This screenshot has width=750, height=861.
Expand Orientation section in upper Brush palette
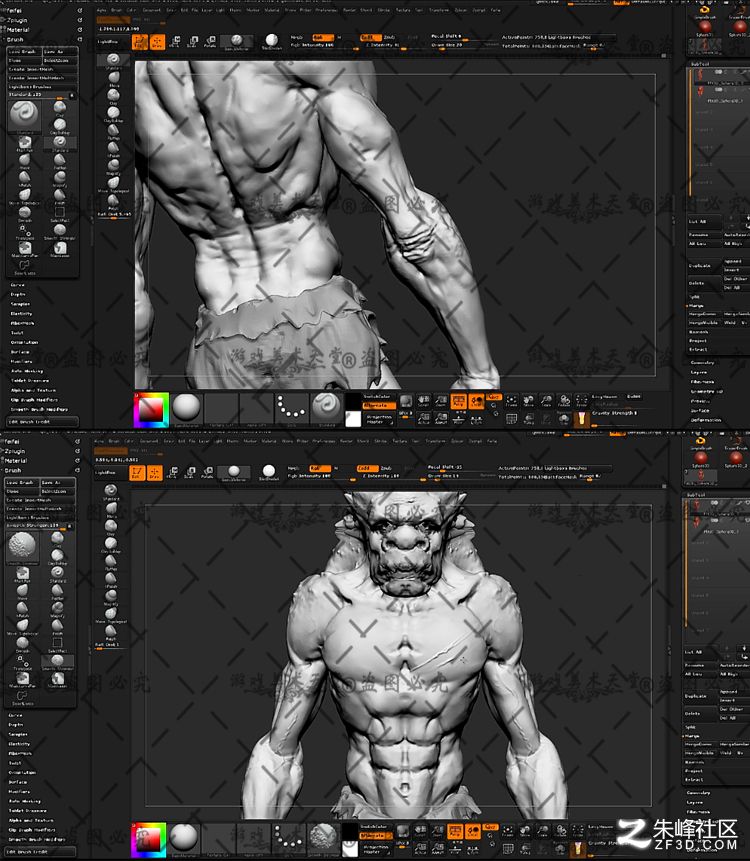click(x=24, y=342)
